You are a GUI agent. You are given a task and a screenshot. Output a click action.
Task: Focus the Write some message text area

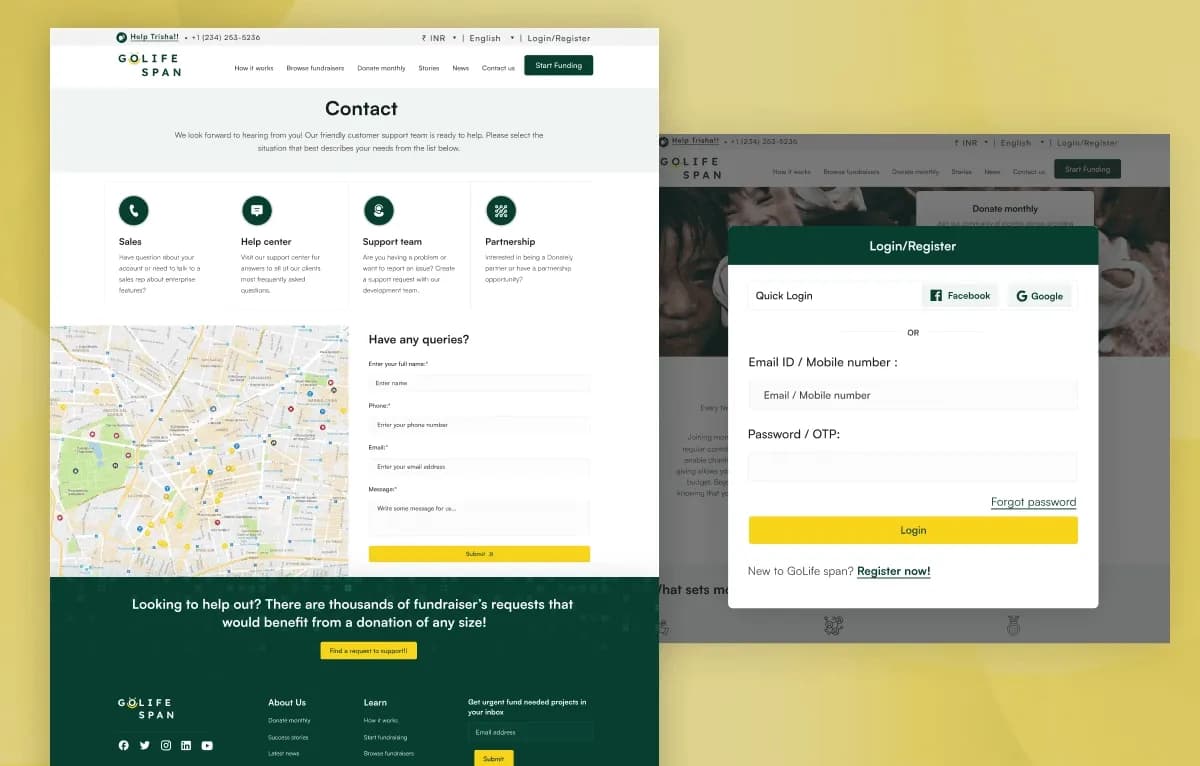(x=479, y=517)
